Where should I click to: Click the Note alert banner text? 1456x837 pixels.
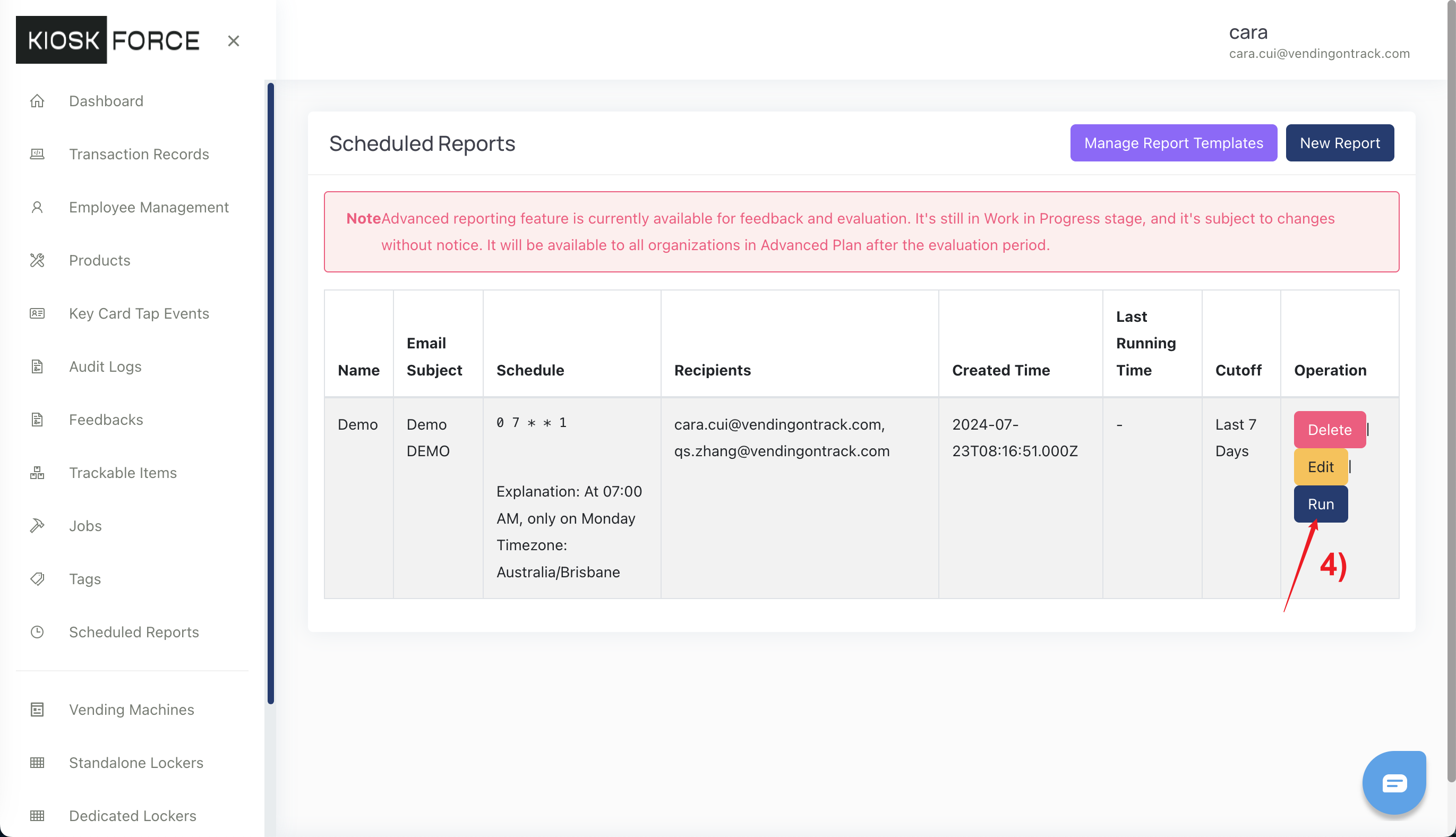click(840, 232)
